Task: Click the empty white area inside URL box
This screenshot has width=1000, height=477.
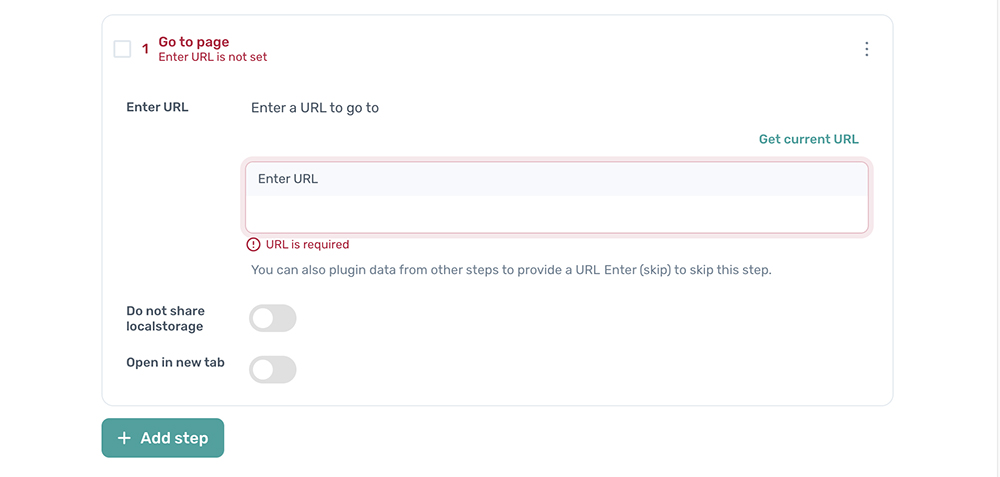Action: pyautogui.click(x=556, y=214)
